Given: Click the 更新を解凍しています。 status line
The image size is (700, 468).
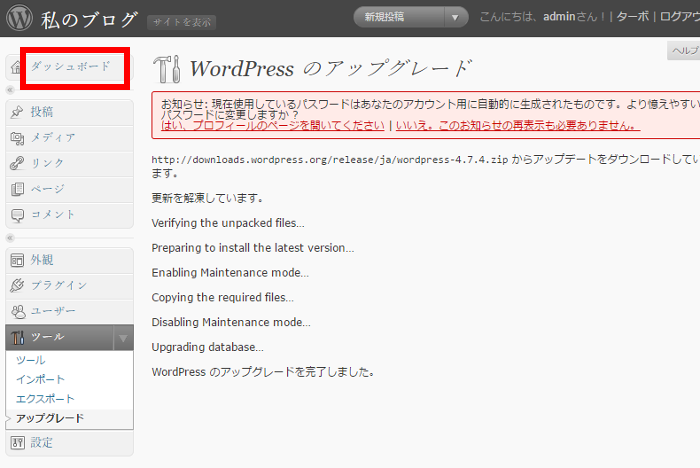Looking at the screenshot, I should pos(207,198).
